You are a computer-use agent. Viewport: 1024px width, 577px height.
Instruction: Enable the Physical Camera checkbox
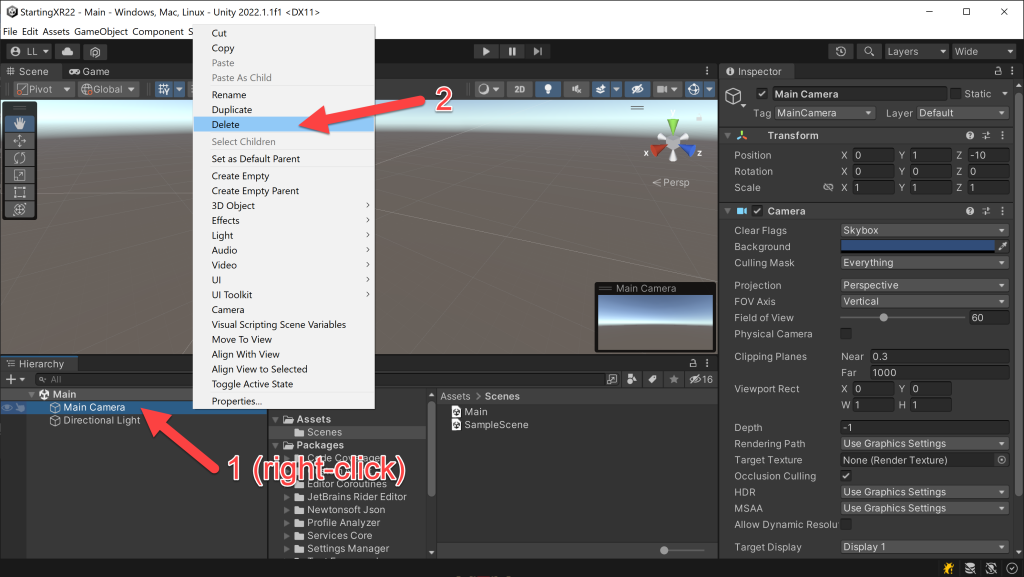pos(846,334)
